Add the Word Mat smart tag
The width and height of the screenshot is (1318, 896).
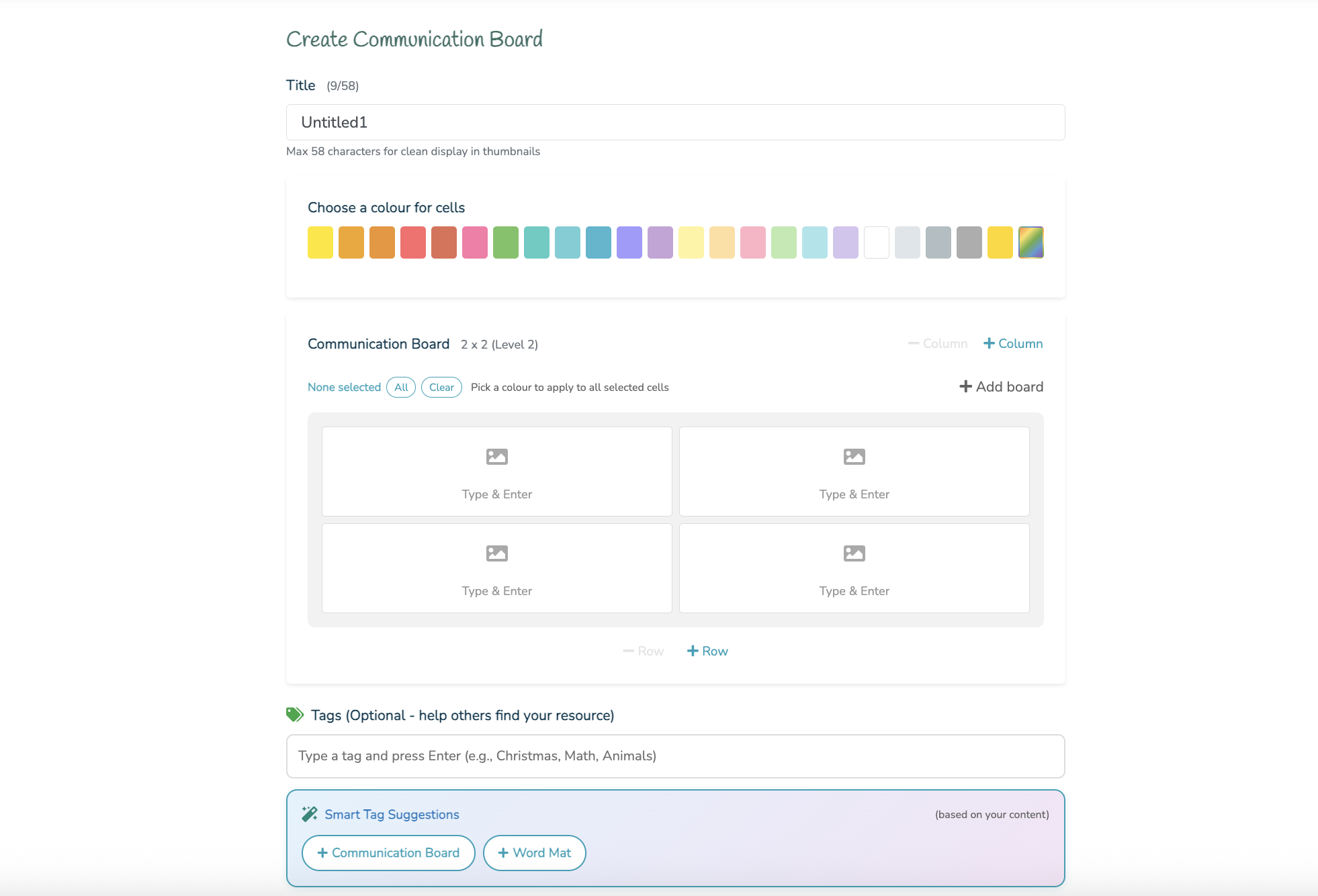(x=534, y=852)
